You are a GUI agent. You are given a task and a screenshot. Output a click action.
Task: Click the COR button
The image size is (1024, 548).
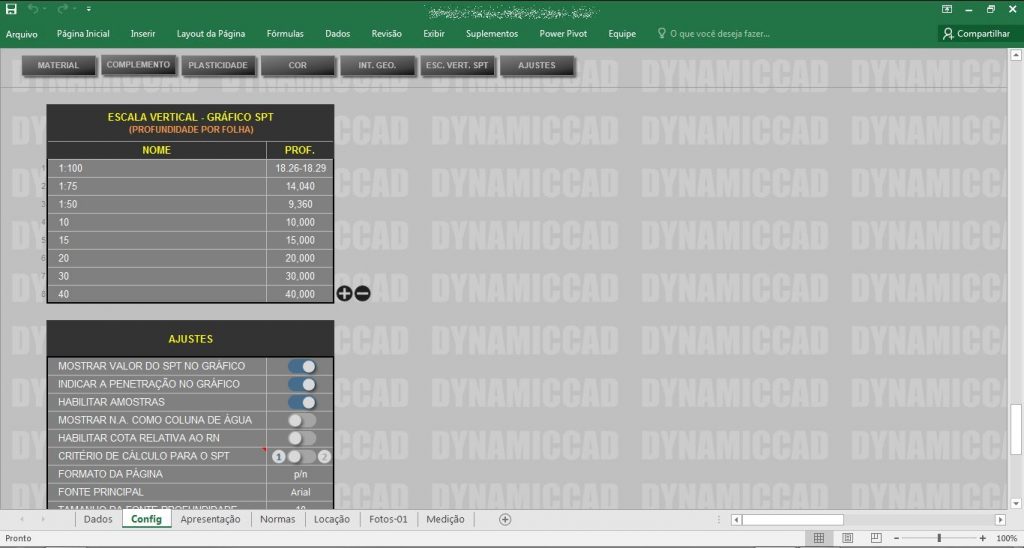point(298,65)
